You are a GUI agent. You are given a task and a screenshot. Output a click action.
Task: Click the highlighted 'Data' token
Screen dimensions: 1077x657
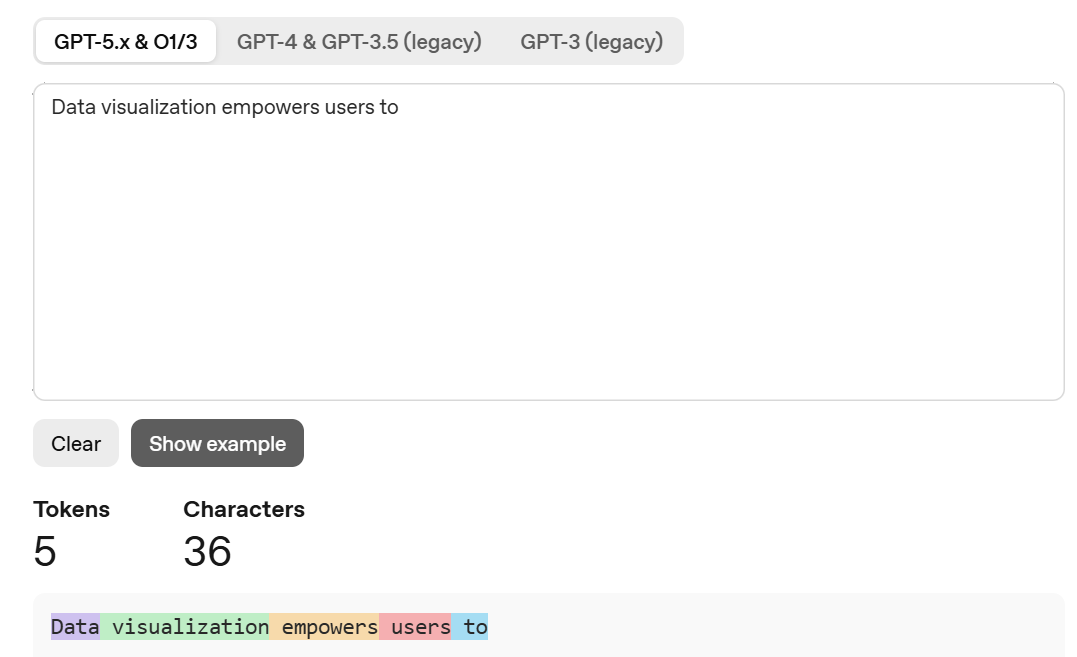pyautogui.click(x=76, y=627)
